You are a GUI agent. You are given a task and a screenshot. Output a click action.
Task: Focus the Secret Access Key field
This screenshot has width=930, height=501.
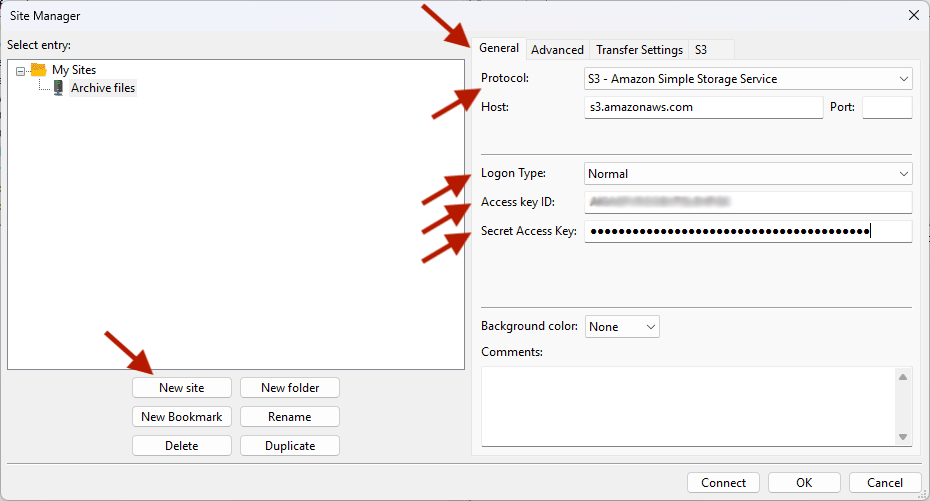coord(747,232)
